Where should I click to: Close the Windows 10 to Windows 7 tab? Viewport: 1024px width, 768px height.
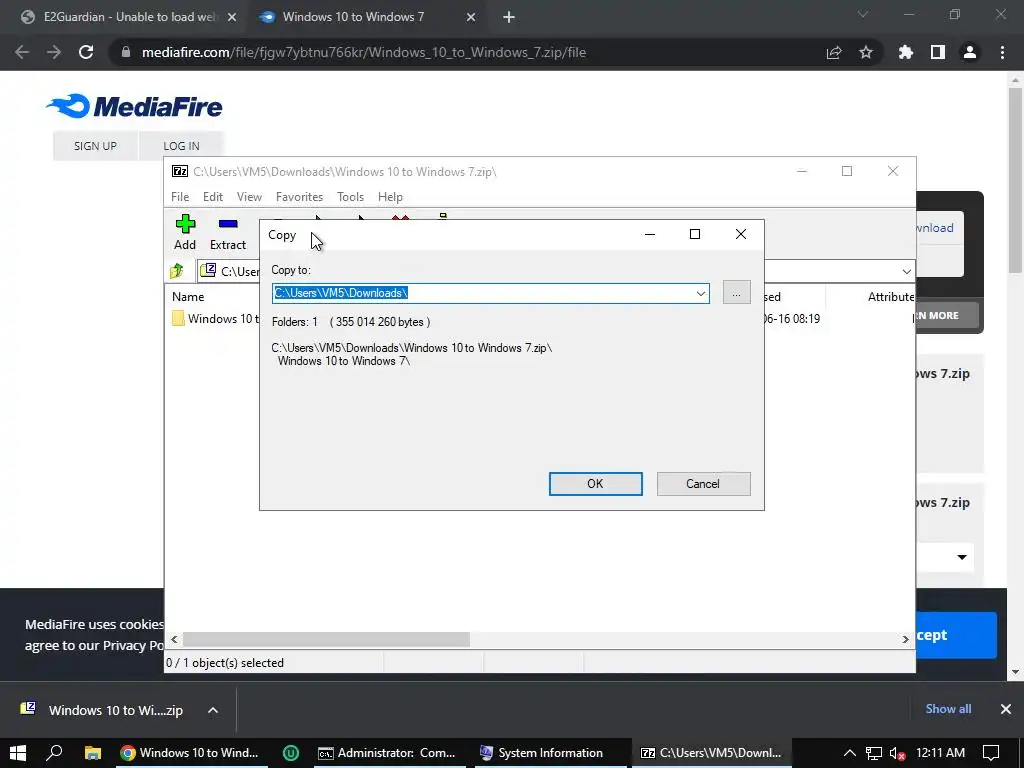click(471, 18)
